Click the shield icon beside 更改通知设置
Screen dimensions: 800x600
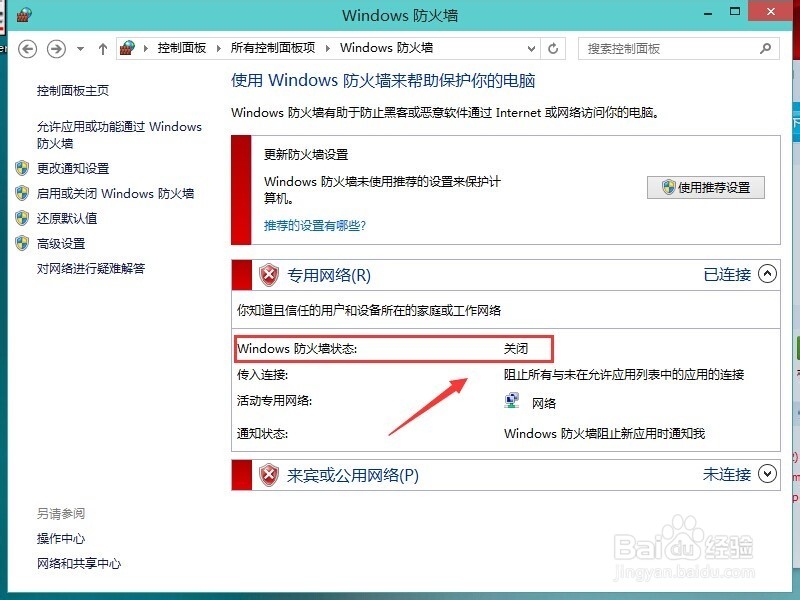pyautogui.click(x=23, y=168)
